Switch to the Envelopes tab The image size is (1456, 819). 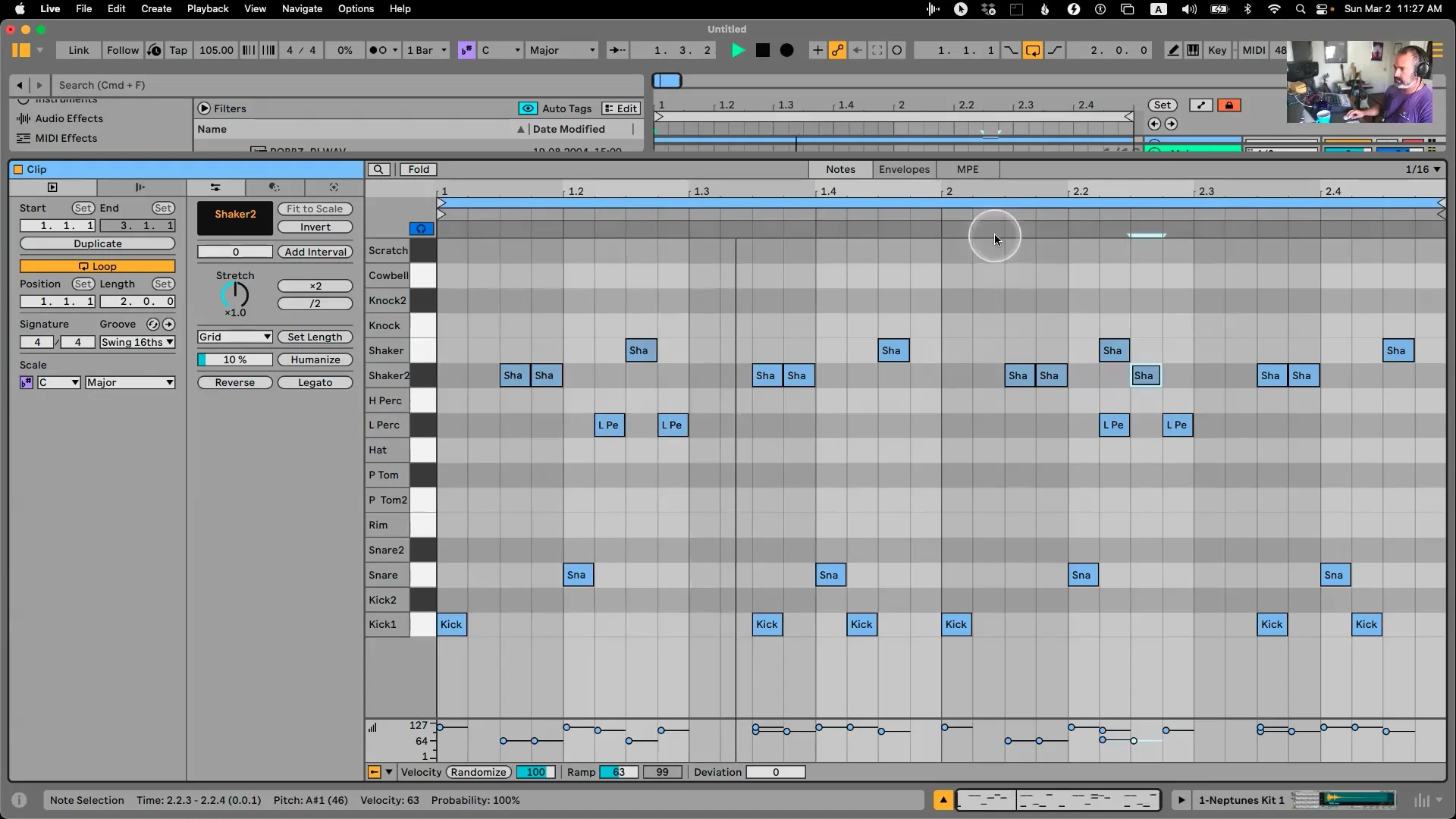[x=903, y=169]
